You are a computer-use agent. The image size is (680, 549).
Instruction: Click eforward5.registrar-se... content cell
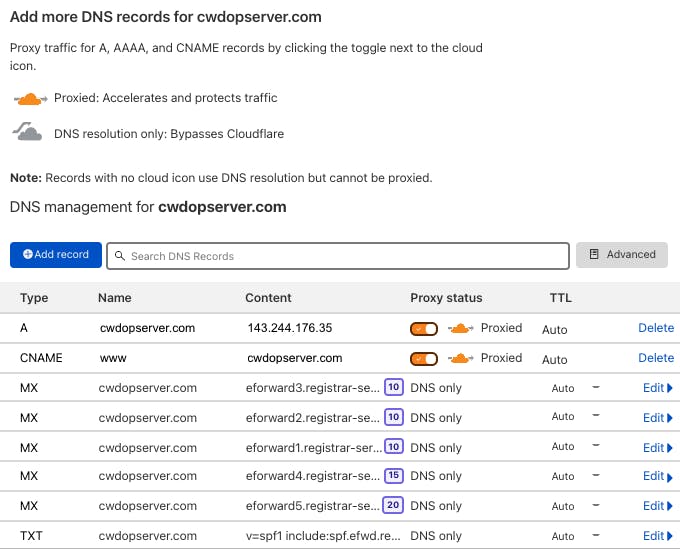(313, 506)
